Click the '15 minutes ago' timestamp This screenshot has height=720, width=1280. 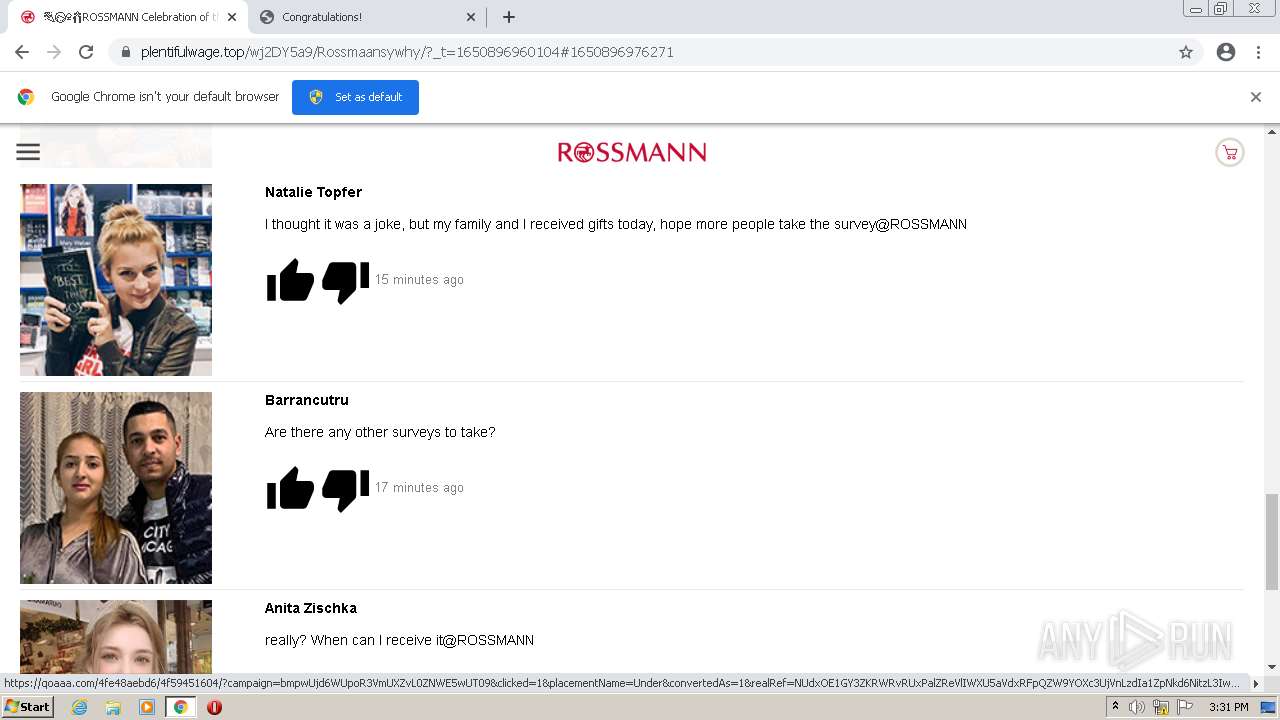click(419, 280)
